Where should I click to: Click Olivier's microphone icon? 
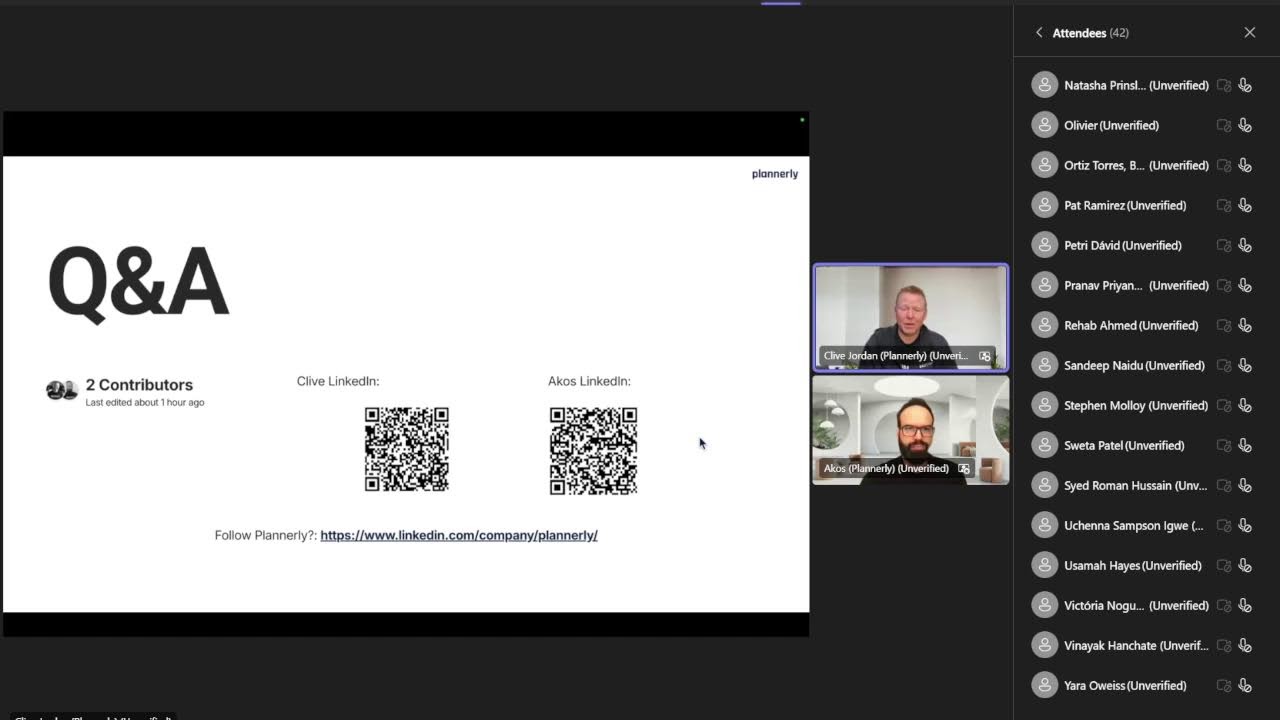coord(1245,125)
